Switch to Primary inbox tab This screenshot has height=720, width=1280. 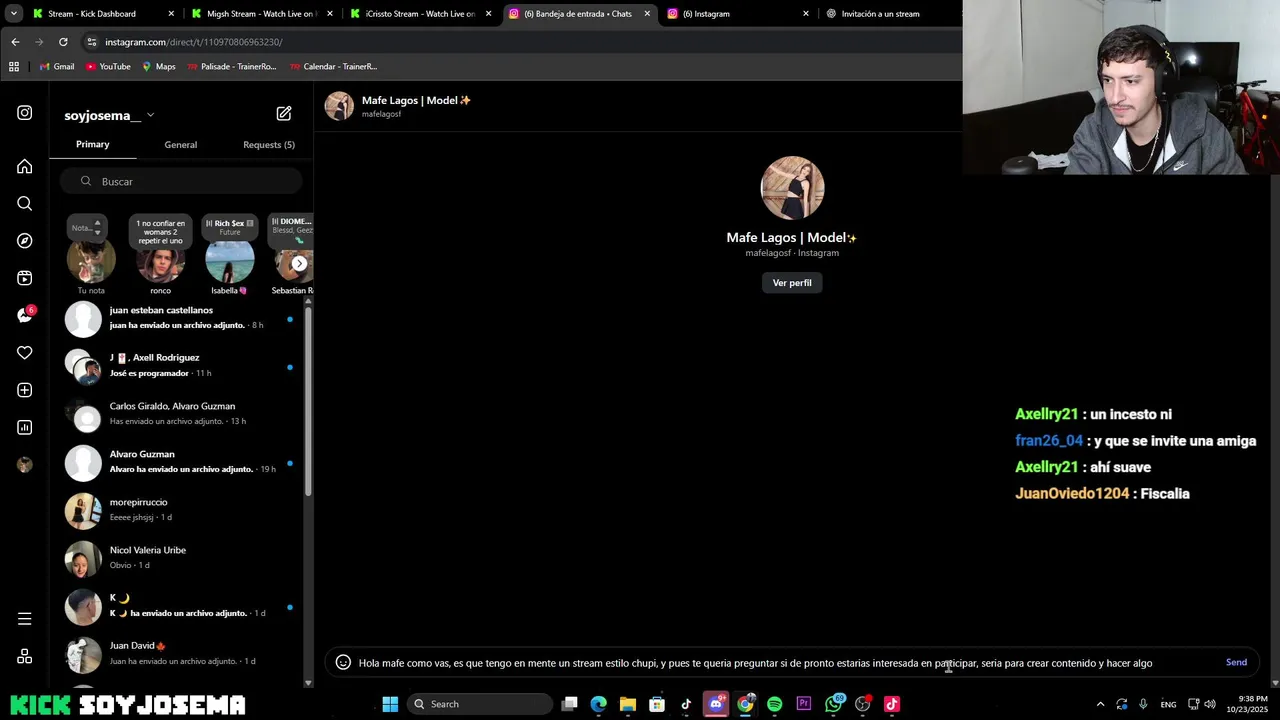point(93,144)
